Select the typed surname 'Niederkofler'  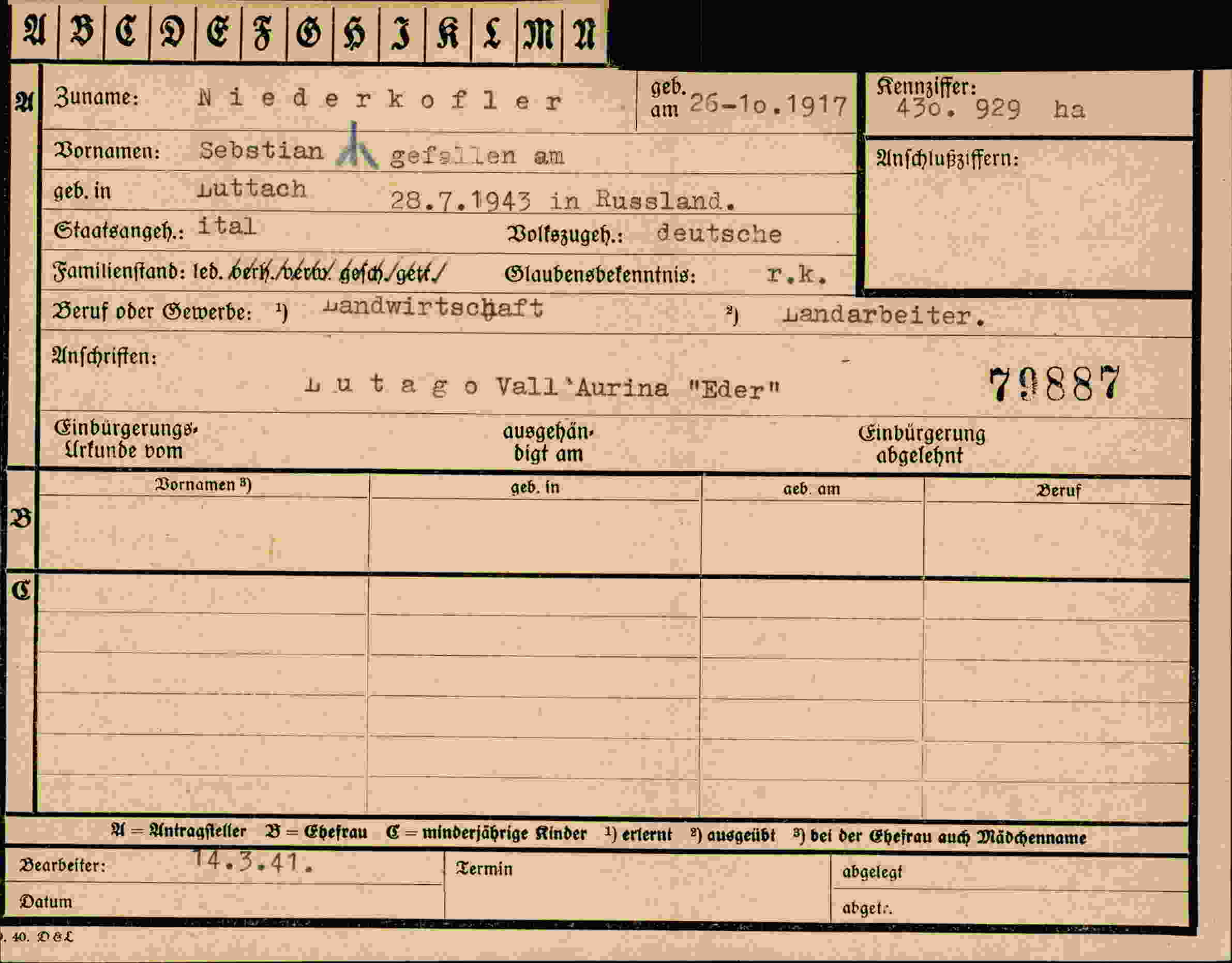pos(380,100)
